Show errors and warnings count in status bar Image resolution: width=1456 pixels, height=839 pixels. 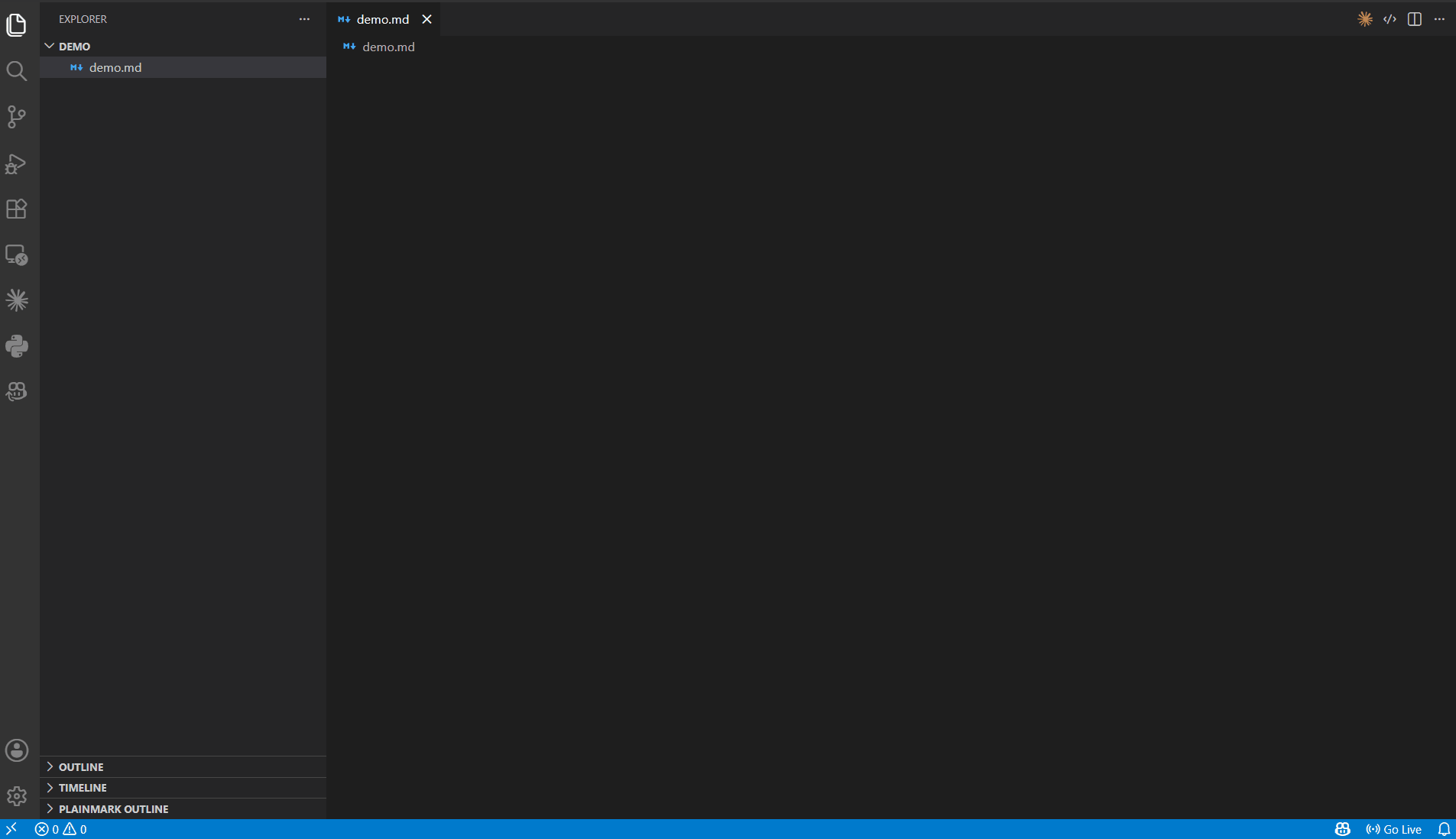(61, 829)
